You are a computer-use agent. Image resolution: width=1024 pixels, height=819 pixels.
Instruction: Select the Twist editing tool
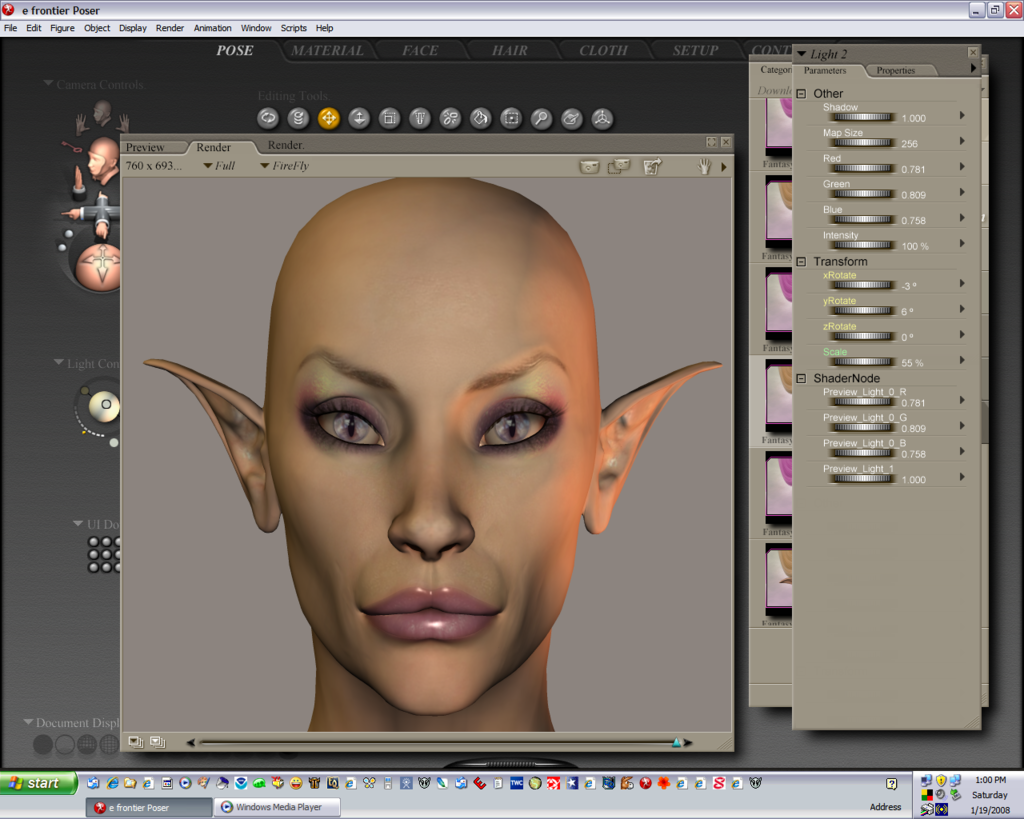pyautogui.click(x=298, y=119)
